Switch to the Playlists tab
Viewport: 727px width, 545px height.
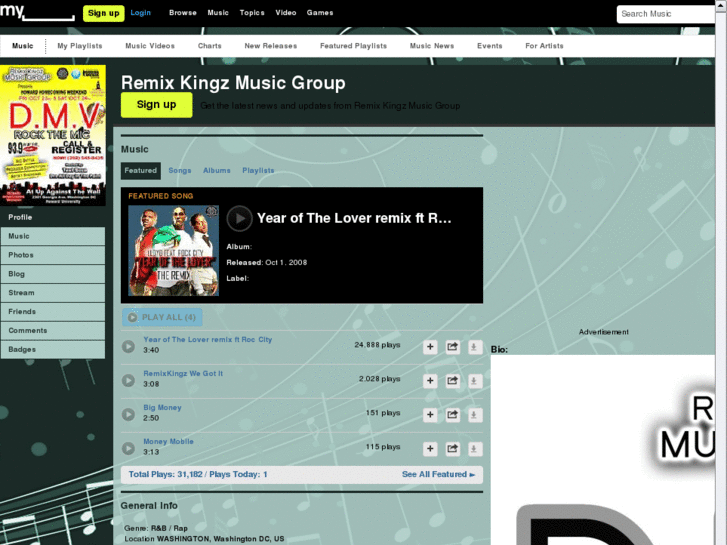click(258, 171)
